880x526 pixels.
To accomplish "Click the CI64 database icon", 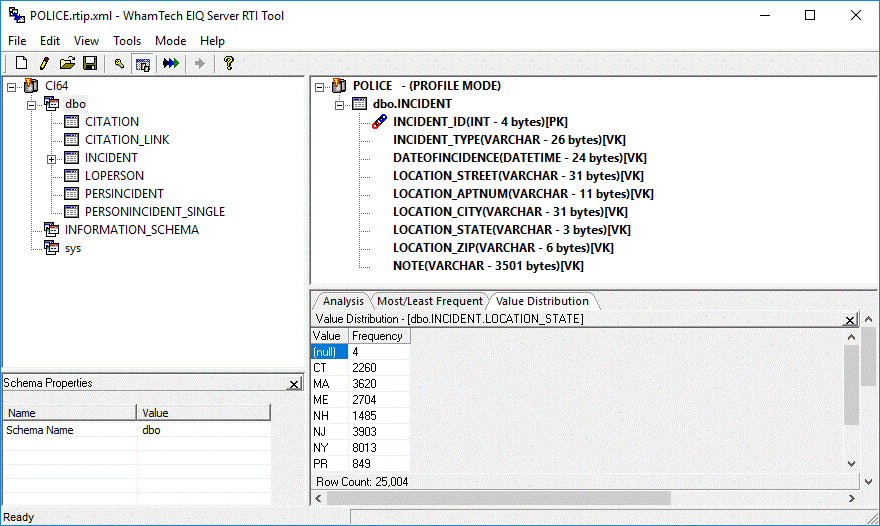I will pyautogui.click(x=31, y=86).
